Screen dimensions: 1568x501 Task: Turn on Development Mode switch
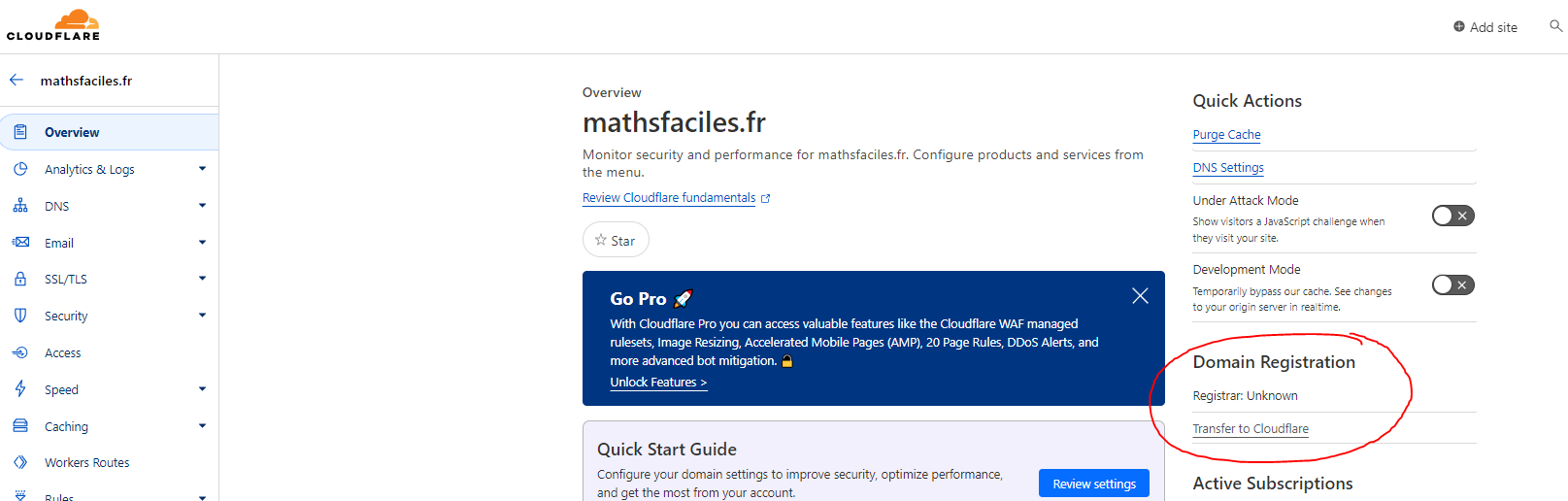pos(1452,284)
